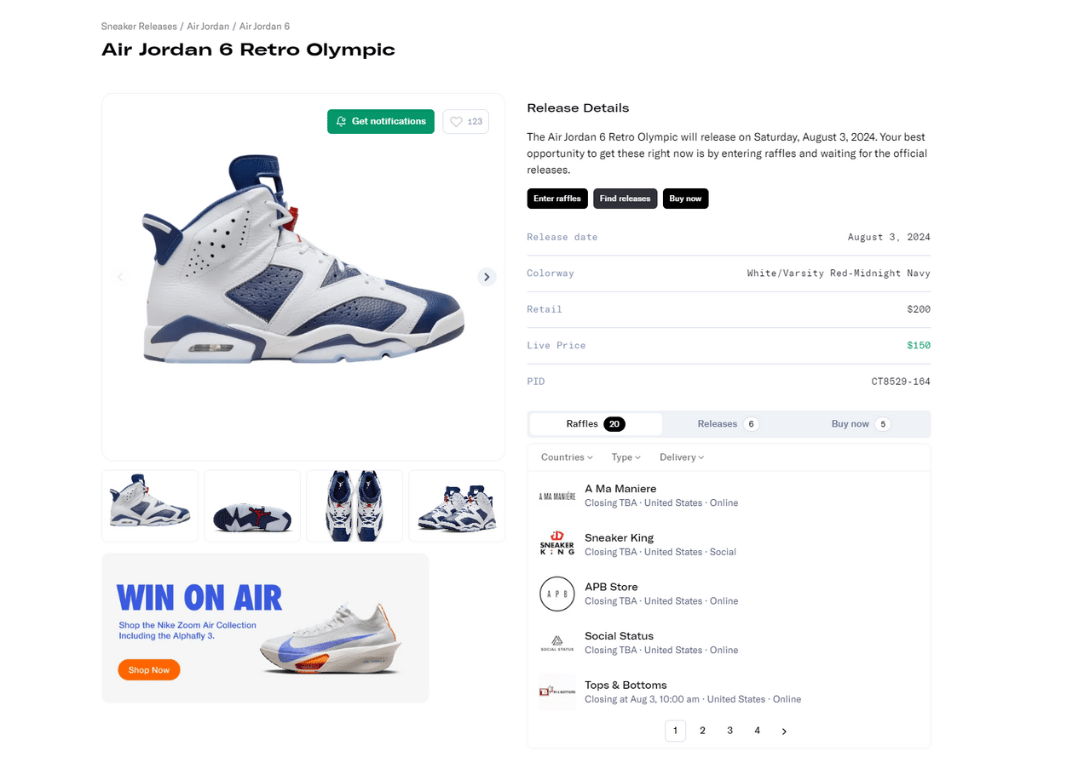Show next shoe image with right arrow
This screenshot has height=760, width=1070.
[487, 277]
